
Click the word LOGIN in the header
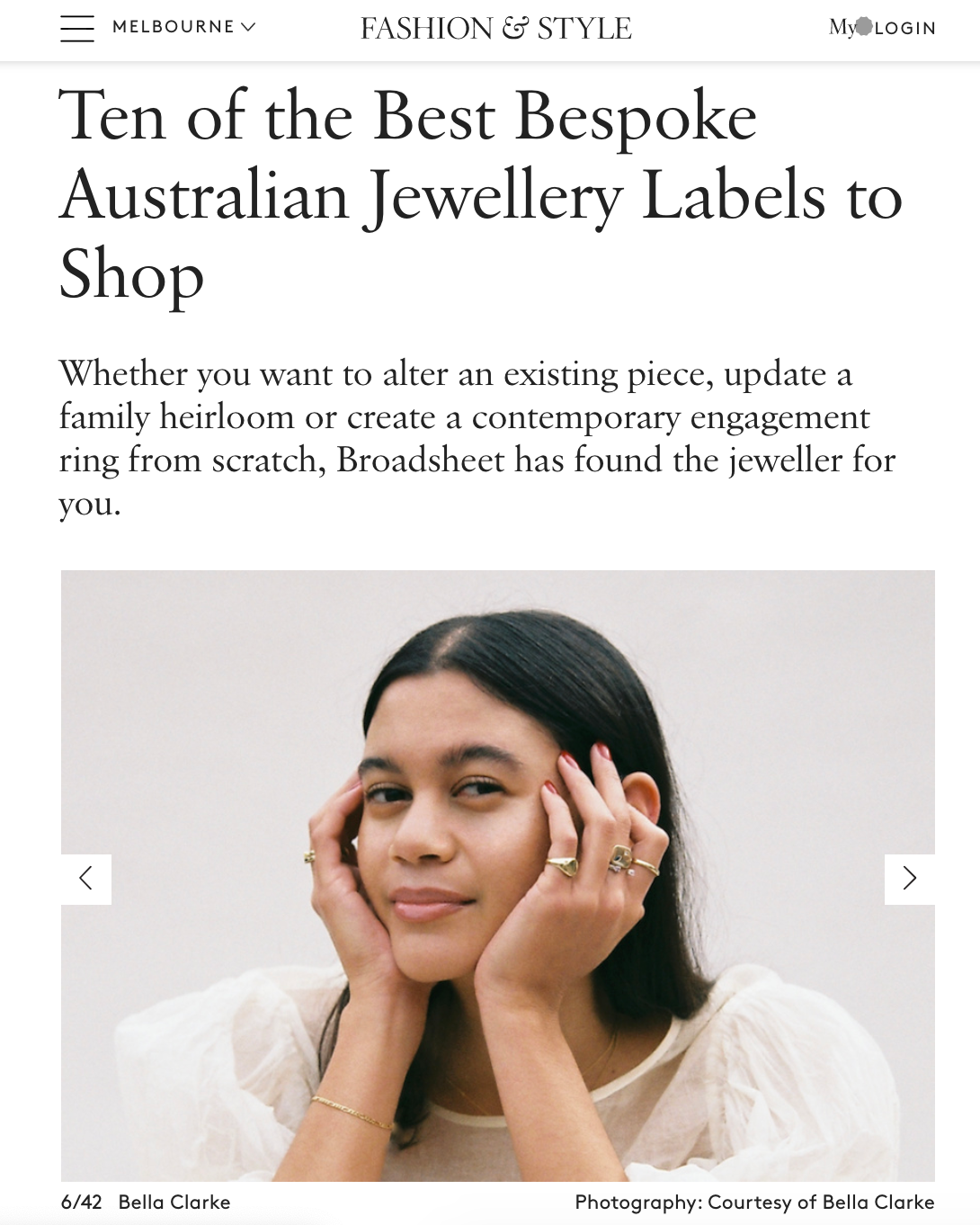click(905, 29)
